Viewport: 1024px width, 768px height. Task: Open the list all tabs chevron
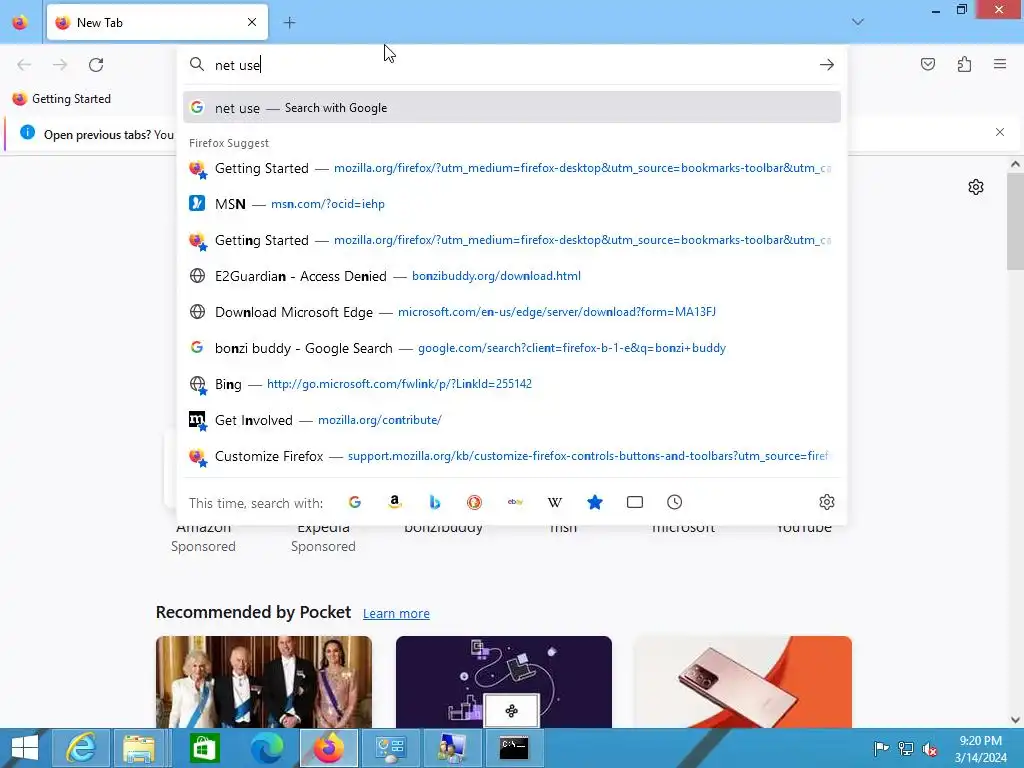(857, 22)
